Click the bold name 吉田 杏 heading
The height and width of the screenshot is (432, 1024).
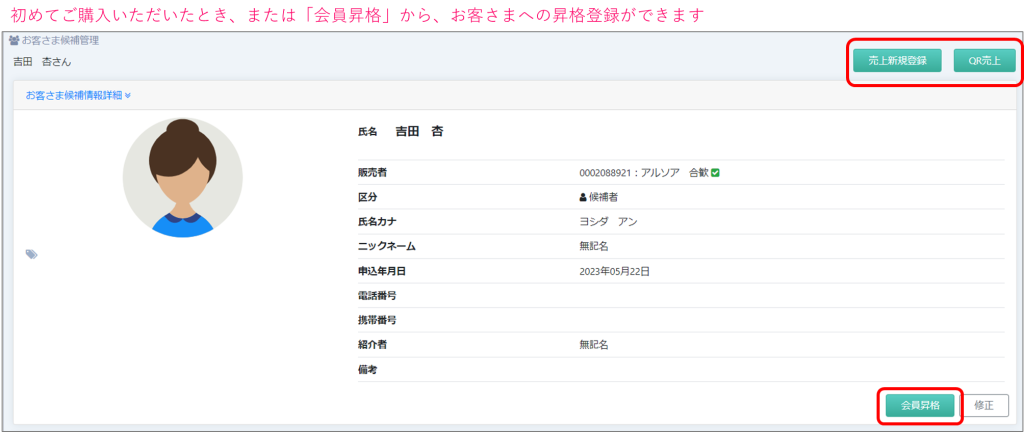[x=419, y=131]
